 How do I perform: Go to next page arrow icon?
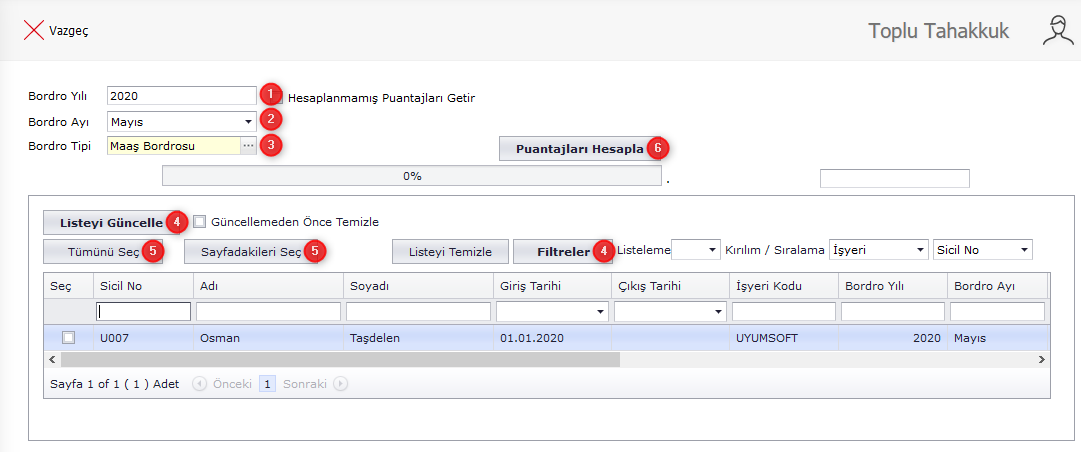coord(341,383)
